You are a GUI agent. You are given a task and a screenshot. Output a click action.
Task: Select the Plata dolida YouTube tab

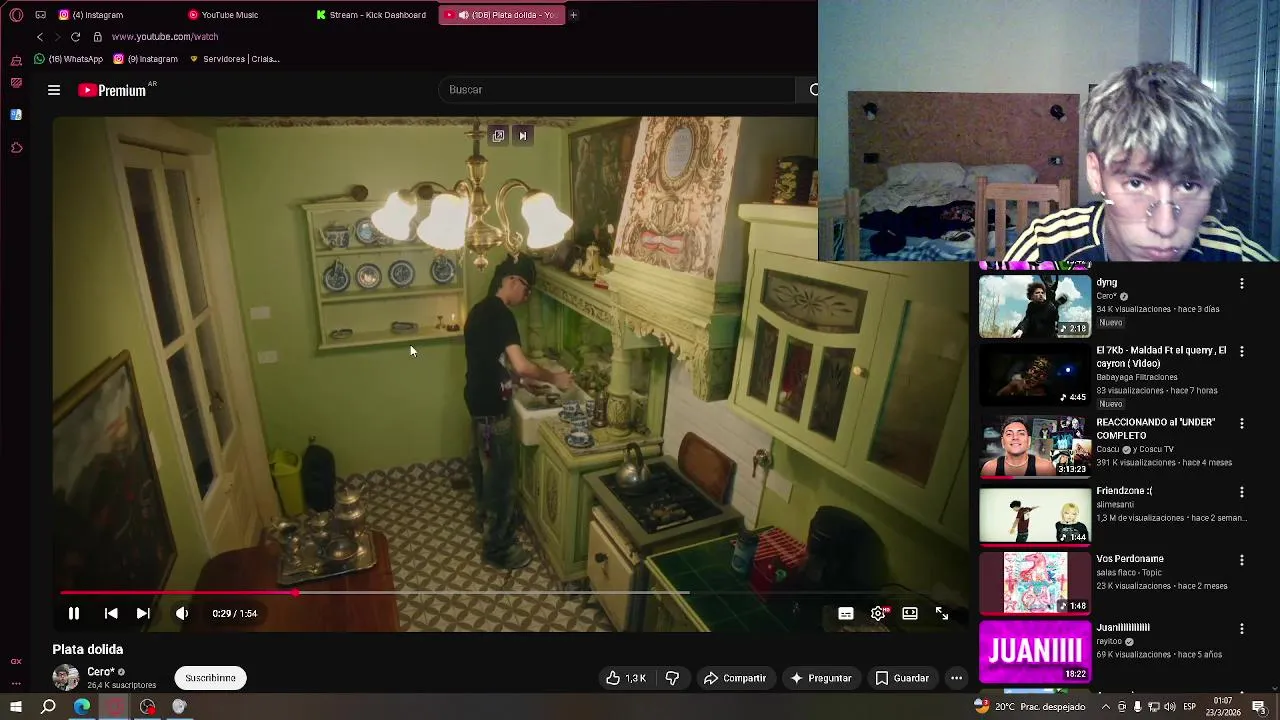[501, 15]
